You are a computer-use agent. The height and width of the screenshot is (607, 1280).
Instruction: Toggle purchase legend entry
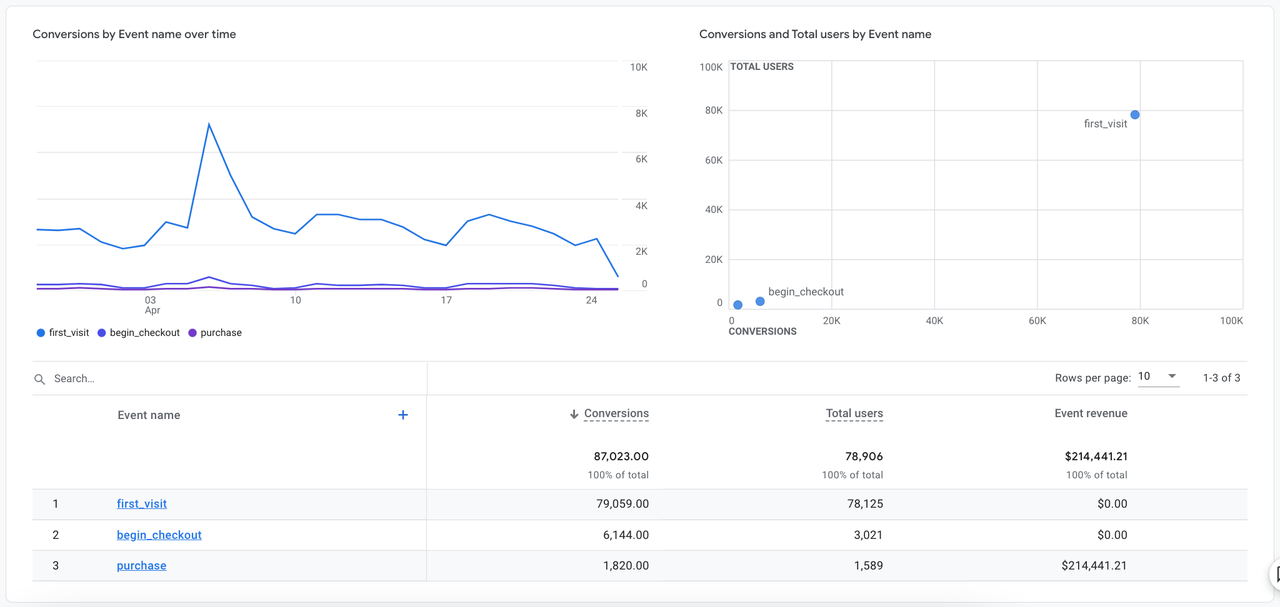tap(215, 333)
